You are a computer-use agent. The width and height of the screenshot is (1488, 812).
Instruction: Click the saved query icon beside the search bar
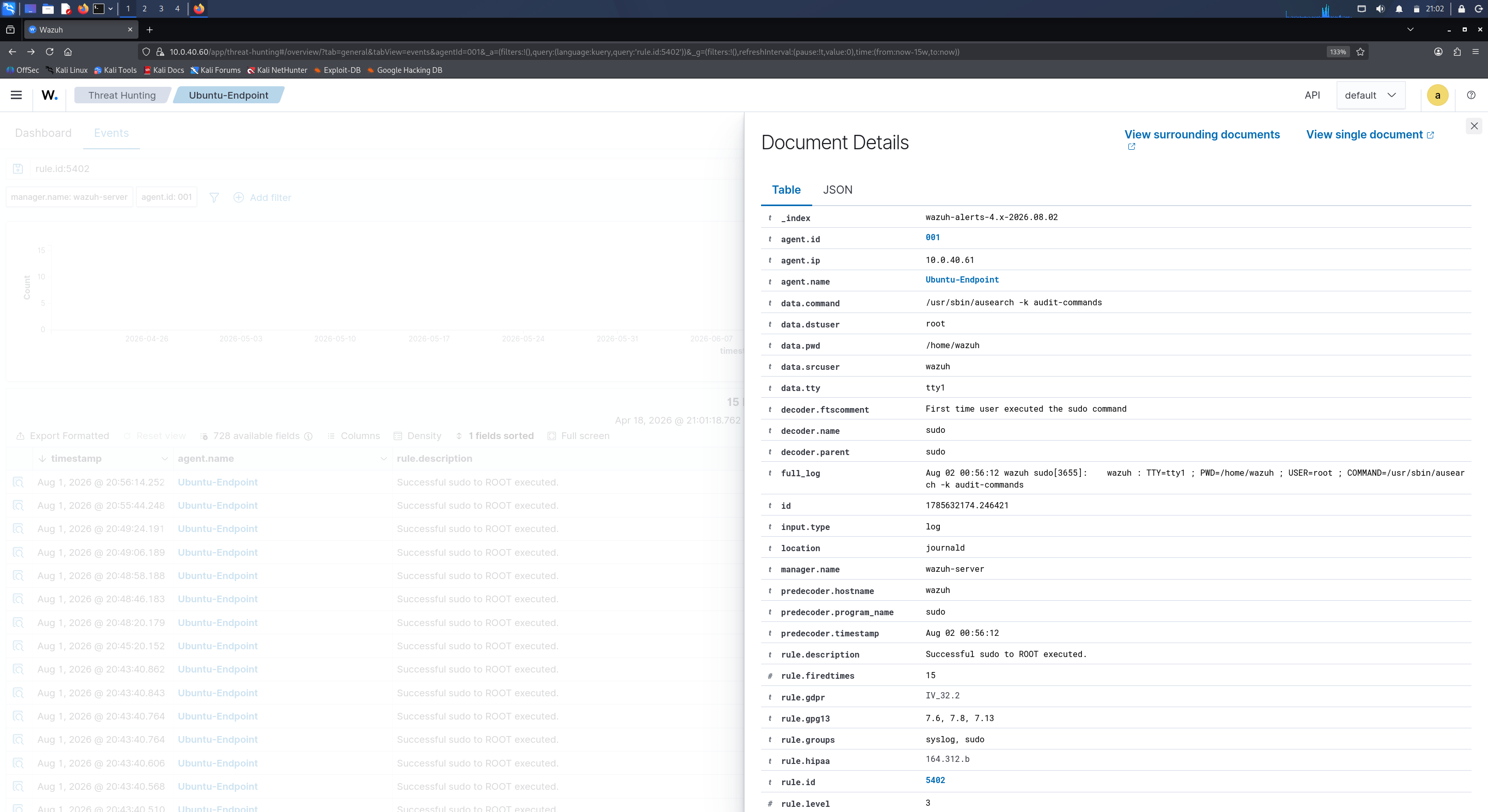click(x=18, y=168)
